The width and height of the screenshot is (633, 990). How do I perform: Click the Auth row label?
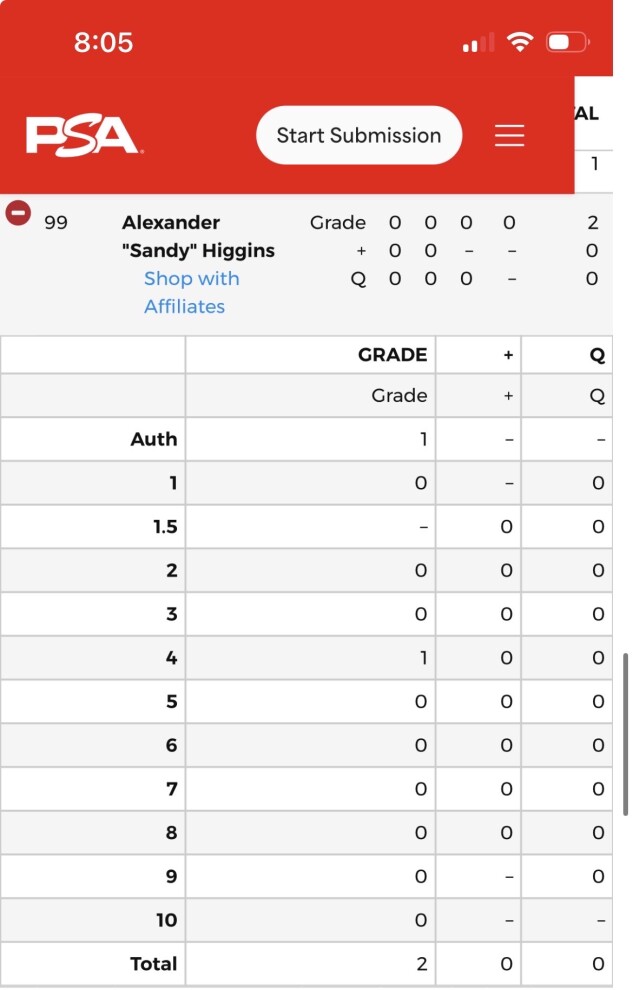pos(153,439)
